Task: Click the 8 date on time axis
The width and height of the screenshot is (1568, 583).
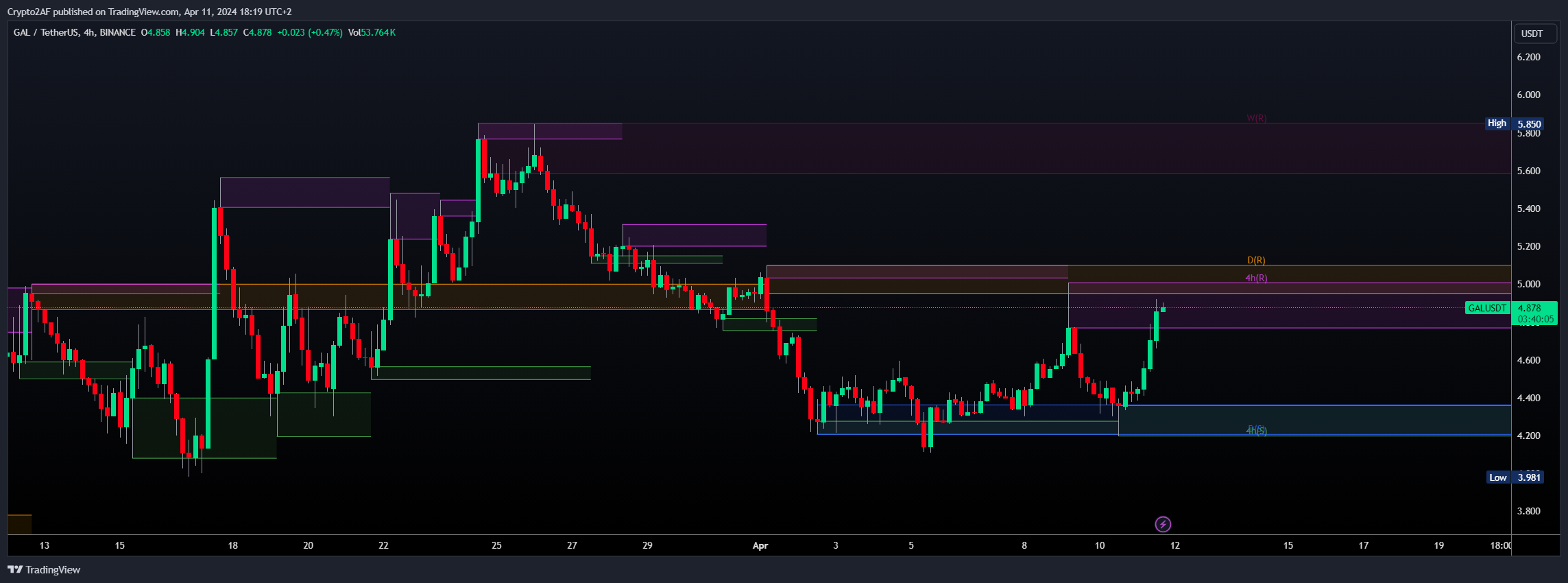Action: 1025,546
